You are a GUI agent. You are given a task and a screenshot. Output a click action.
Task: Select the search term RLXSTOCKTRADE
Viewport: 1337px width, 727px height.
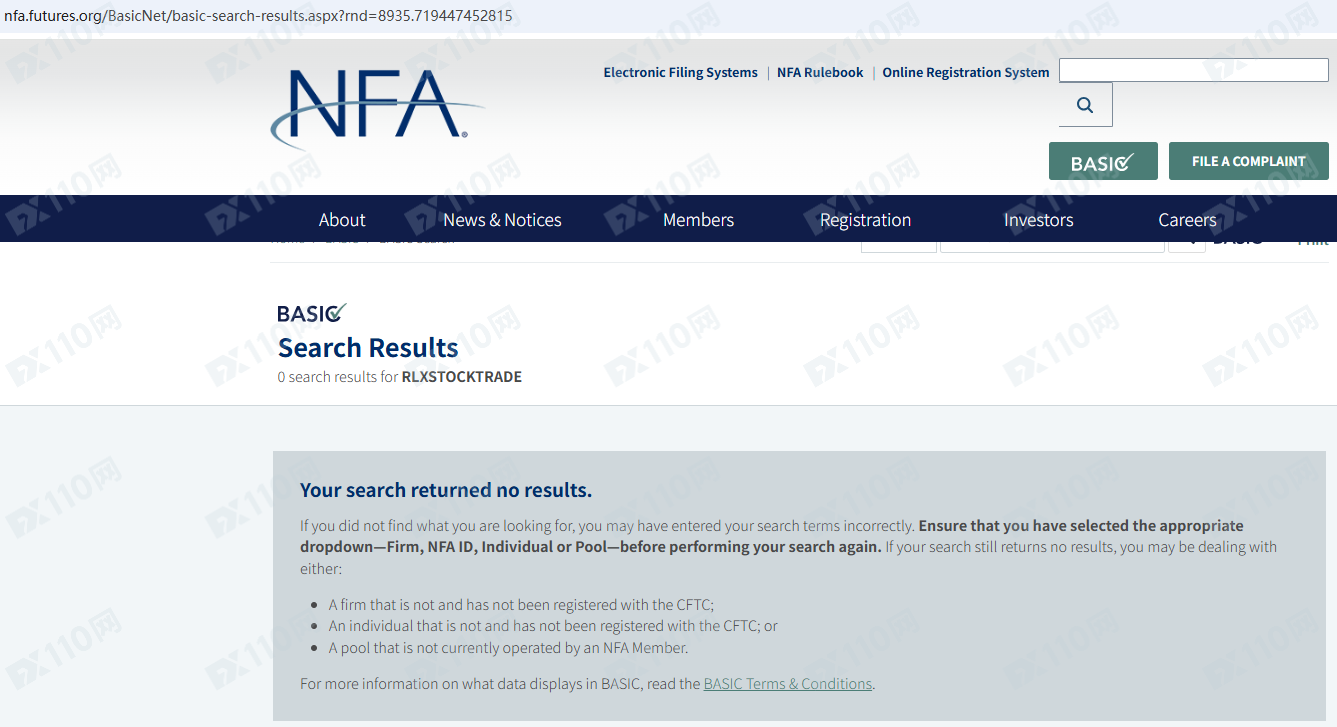462,377
